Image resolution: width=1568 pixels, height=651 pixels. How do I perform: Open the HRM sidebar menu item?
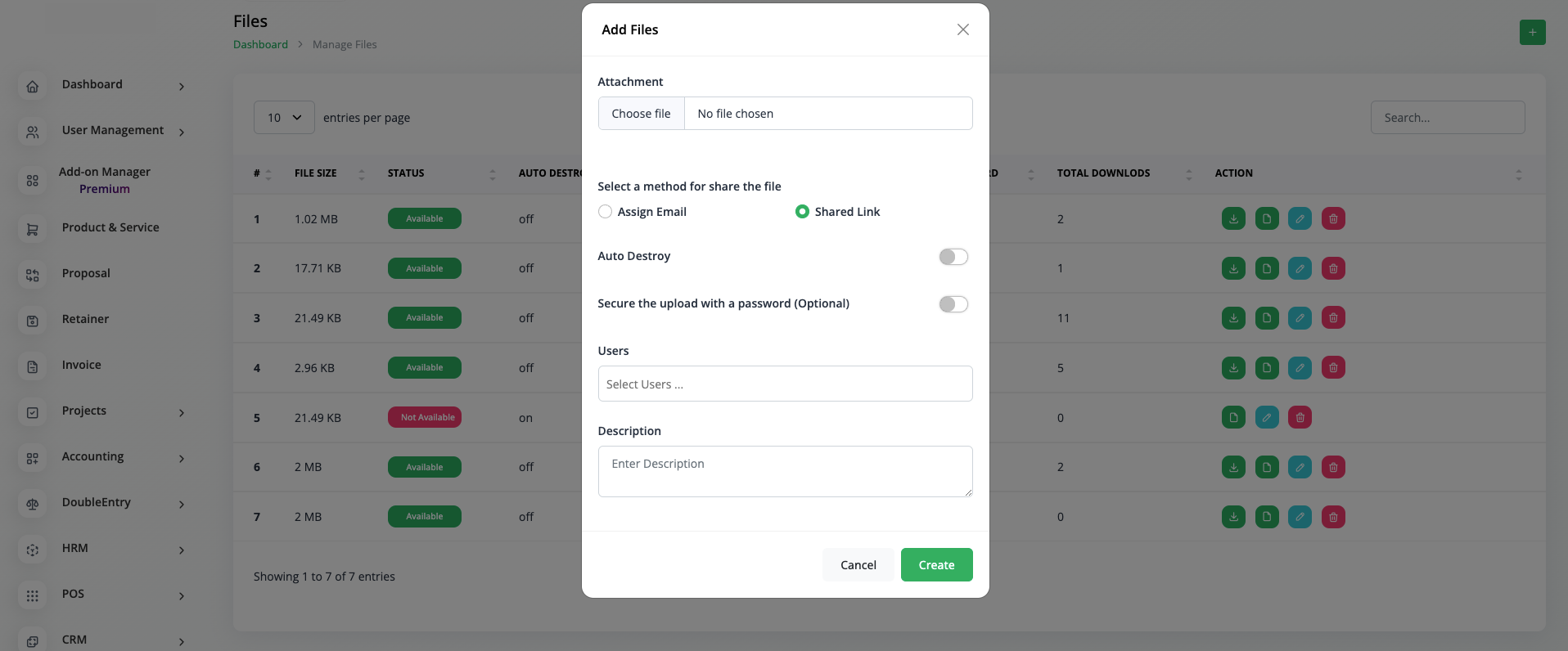pos(75,548)
